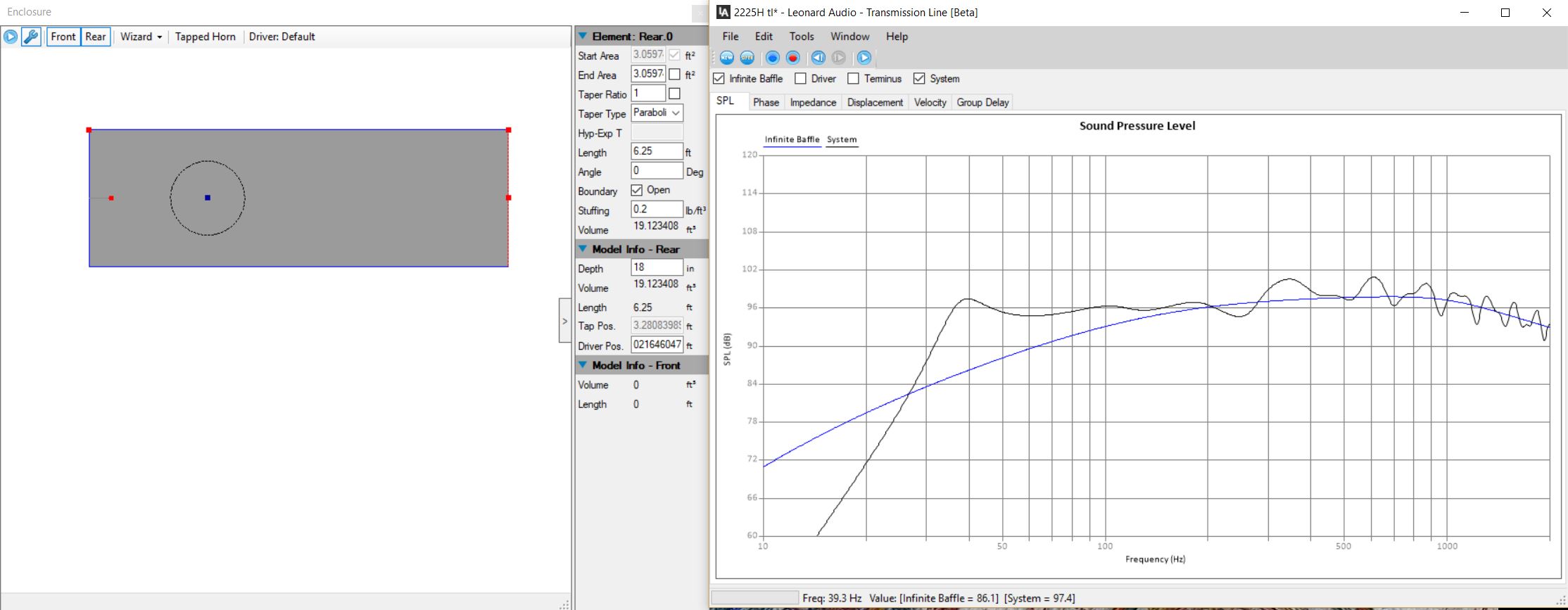Click the Angle input field
The height and width of the screenshot is (610, 1568).
pyautogui.click(x=657, y=171)
